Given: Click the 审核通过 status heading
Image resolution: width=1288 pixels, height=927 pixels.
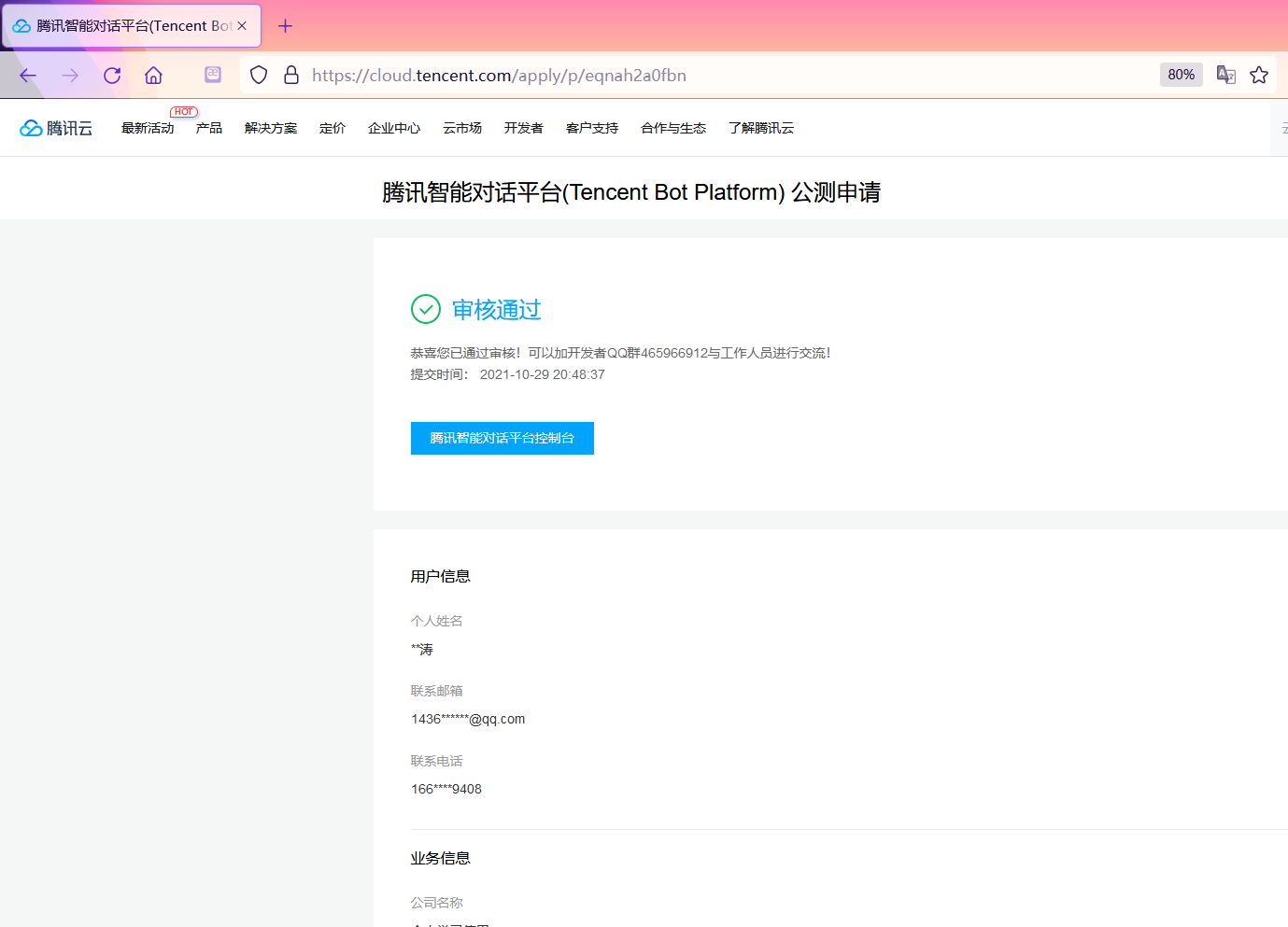Looking at the screenshot, I should click(x=497, y=310).
